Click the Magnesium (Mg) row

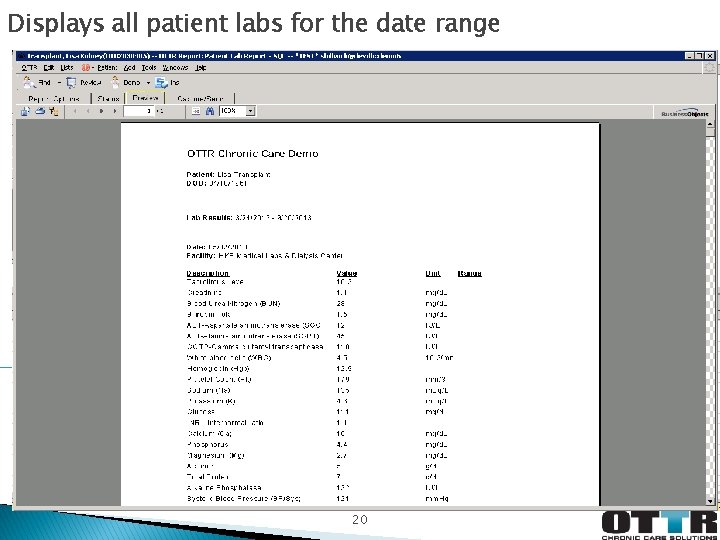click(x=317, y=456)
